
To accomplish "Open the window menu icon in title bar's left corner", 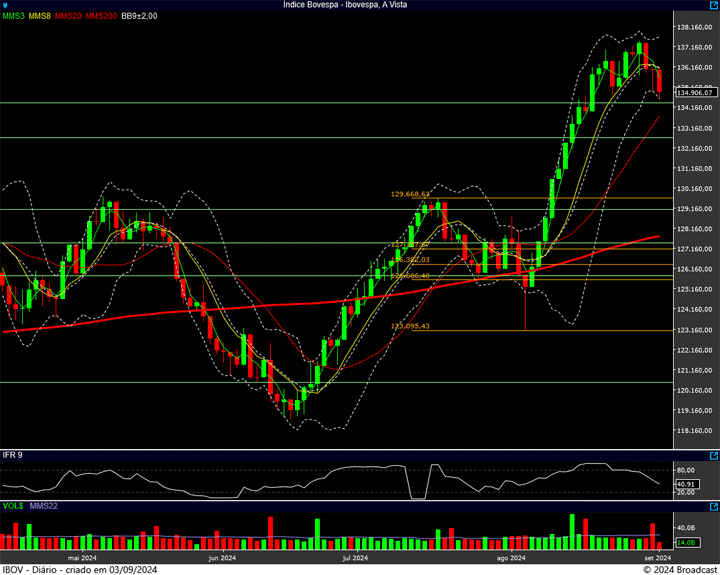I will tap(5, 5).
